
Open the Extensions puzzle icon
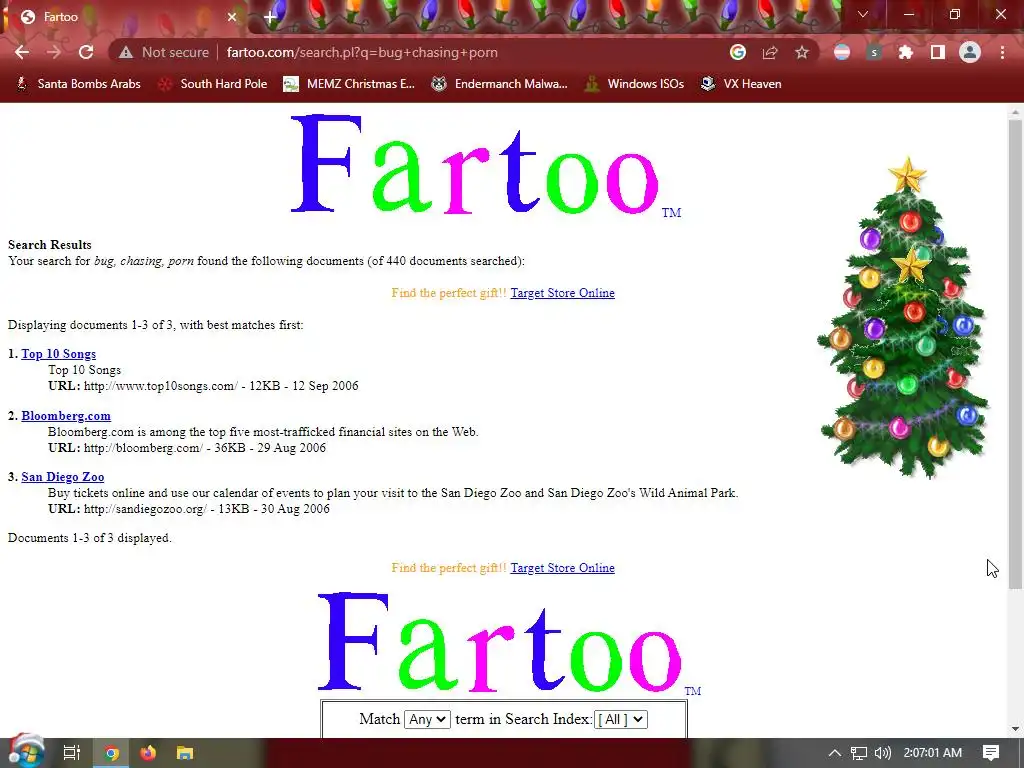point(905,52)
